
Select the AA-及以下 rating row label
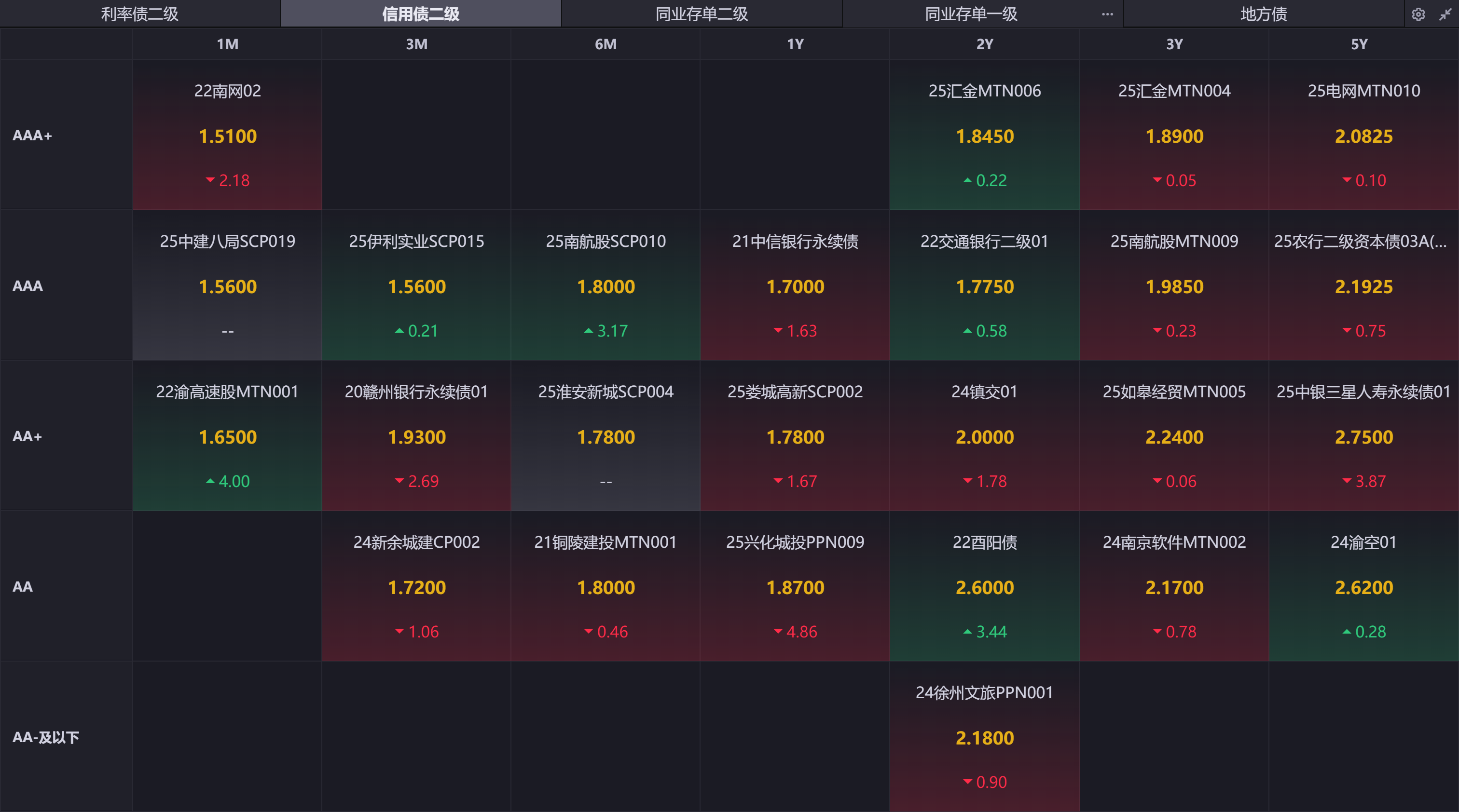46,737
